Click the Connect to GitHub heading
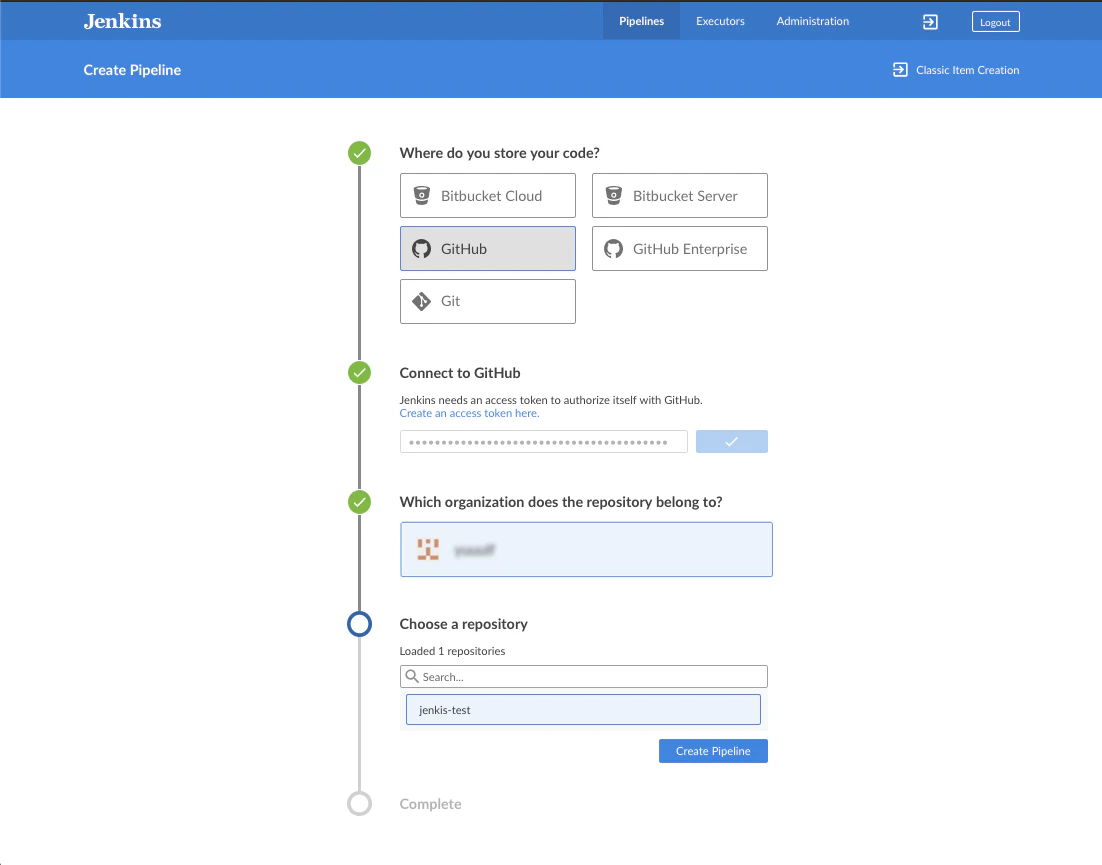This screenshot has width=1102, height=865. click(x=460, y=373)
